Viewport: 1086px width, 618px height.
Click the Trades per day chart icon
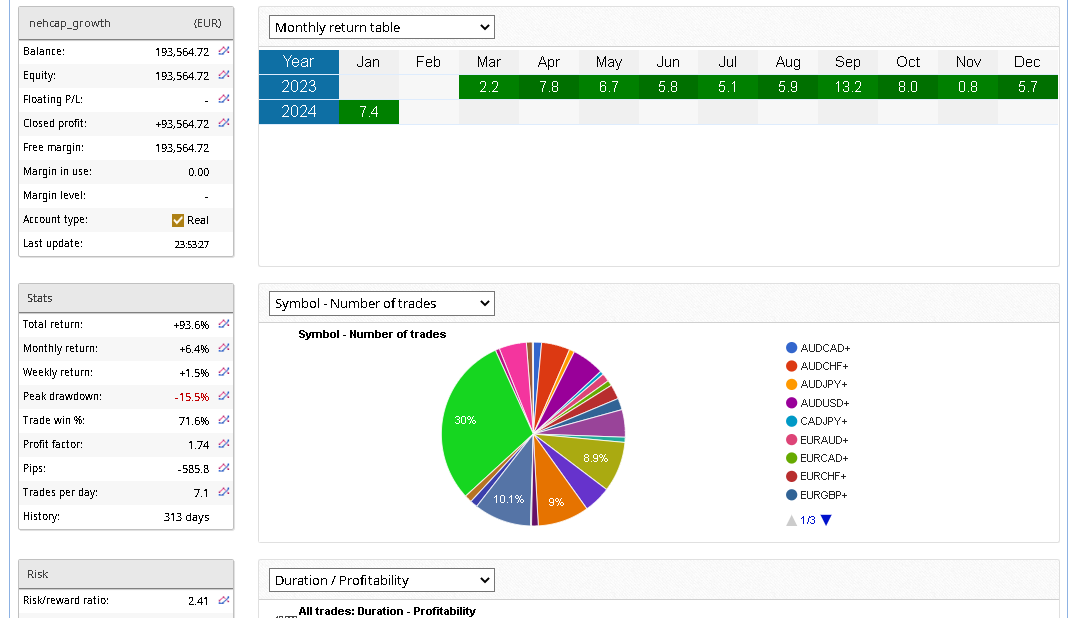pos(224,492)
